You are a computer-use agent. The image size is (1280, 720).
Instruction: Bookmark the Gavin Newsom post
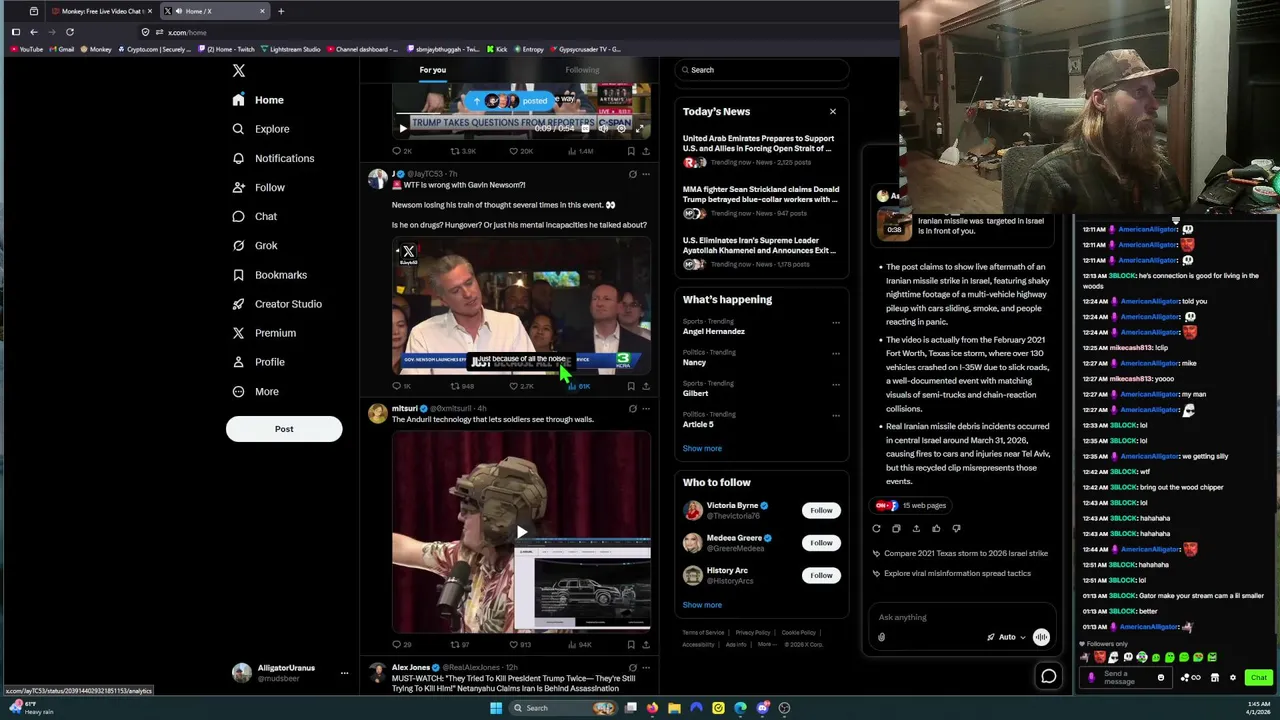tap(631, 386)
